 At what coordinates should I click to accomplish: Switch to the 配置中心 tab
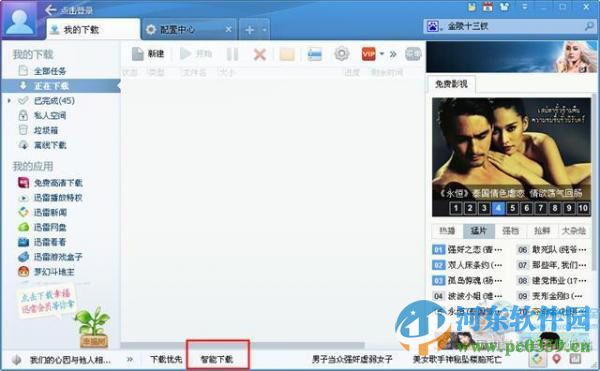coord(177,29)
